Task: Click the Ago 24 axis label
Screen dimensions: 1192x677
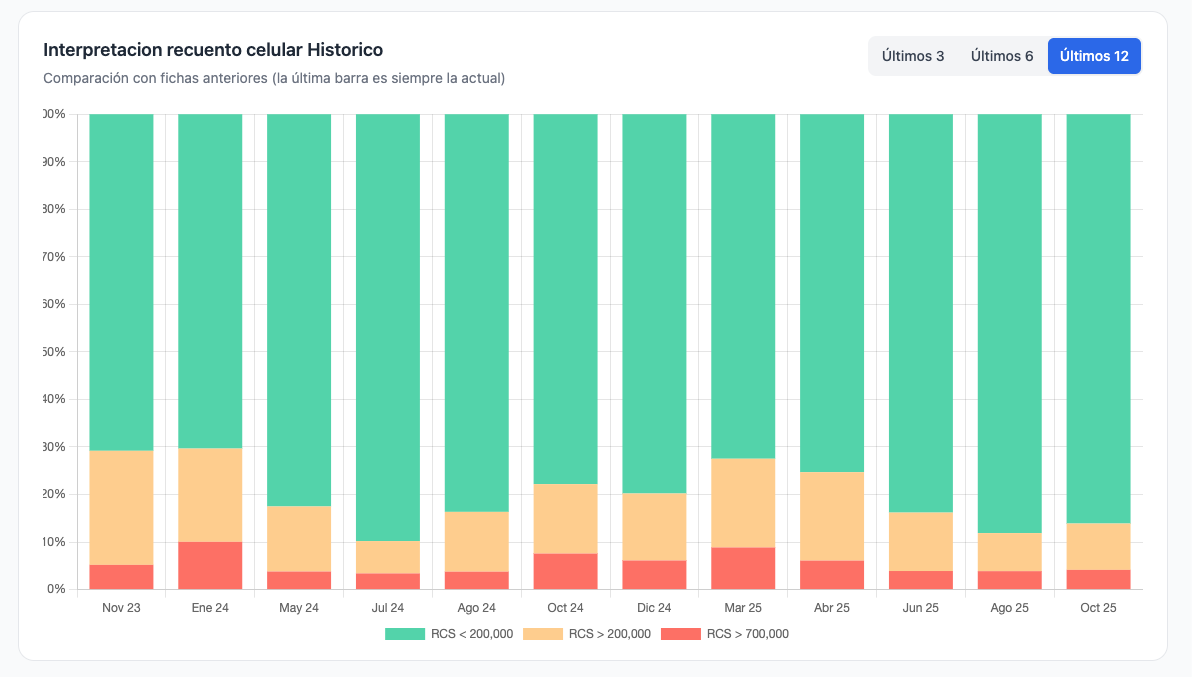Action: tap(477, 608)
